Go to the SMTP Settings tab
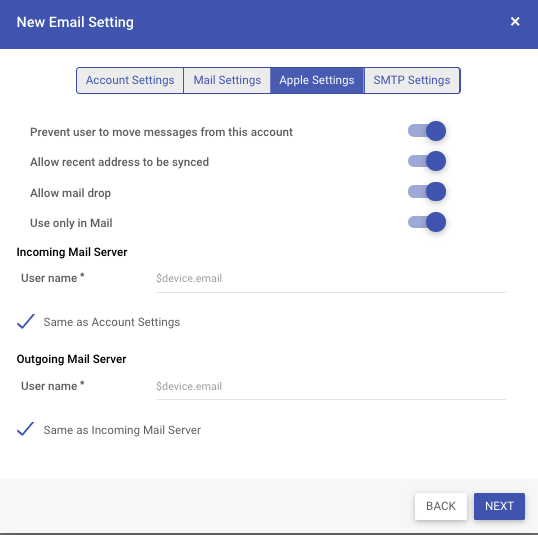The image size is (538, 535). [412, 80]
